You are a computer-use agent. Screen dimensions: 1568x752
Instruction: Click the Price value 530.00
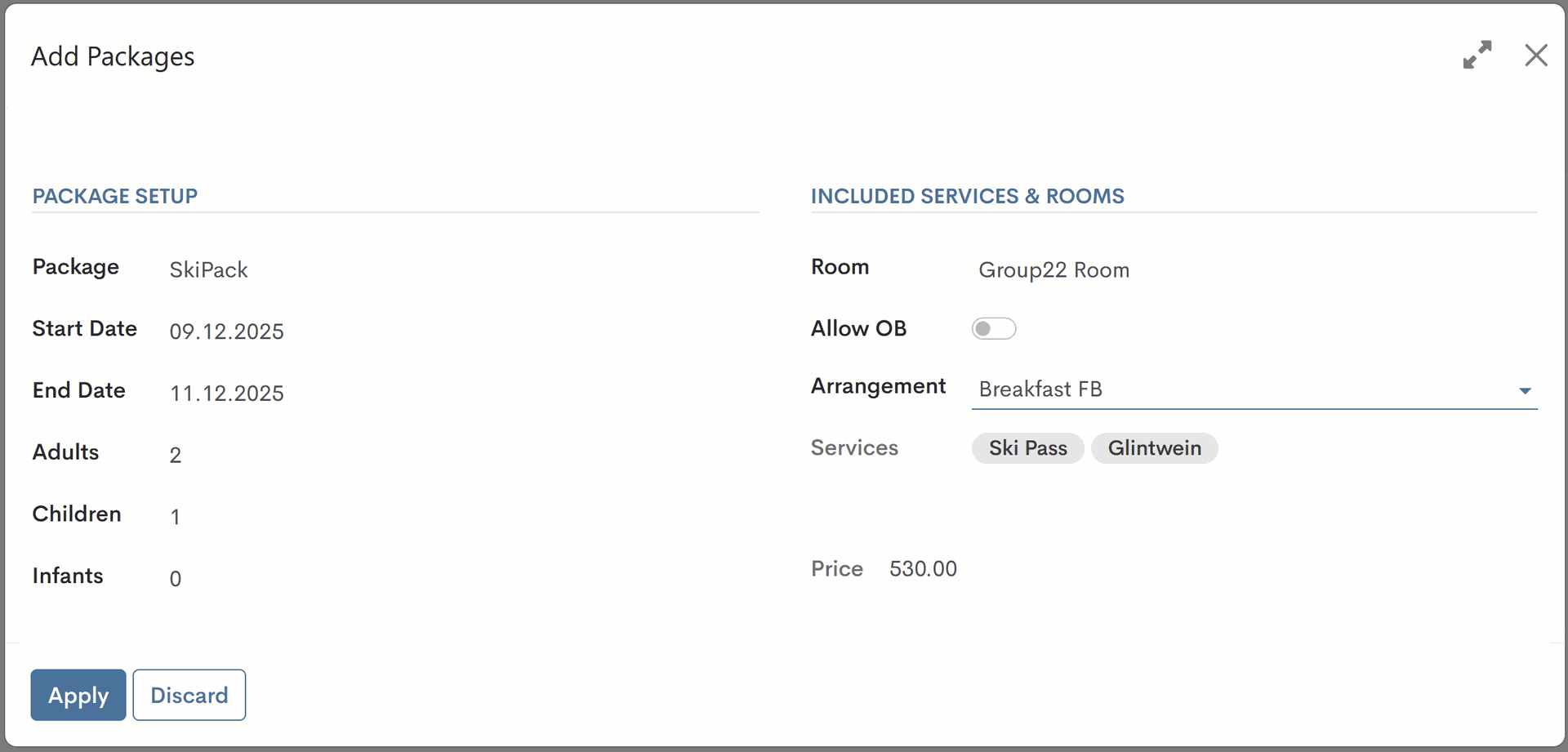point(923,569)
